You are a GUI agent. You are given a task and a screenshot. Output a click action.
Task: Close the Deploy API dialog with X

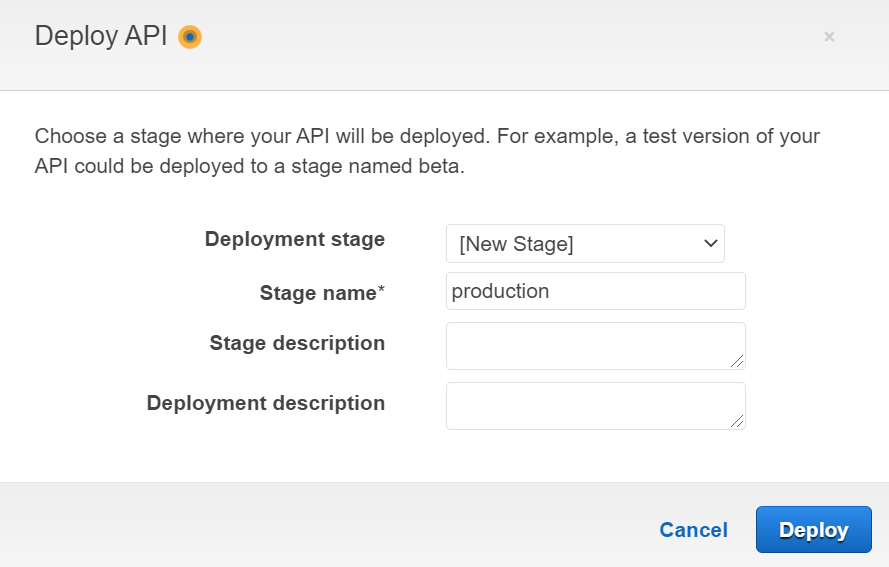tap(829, 37)
